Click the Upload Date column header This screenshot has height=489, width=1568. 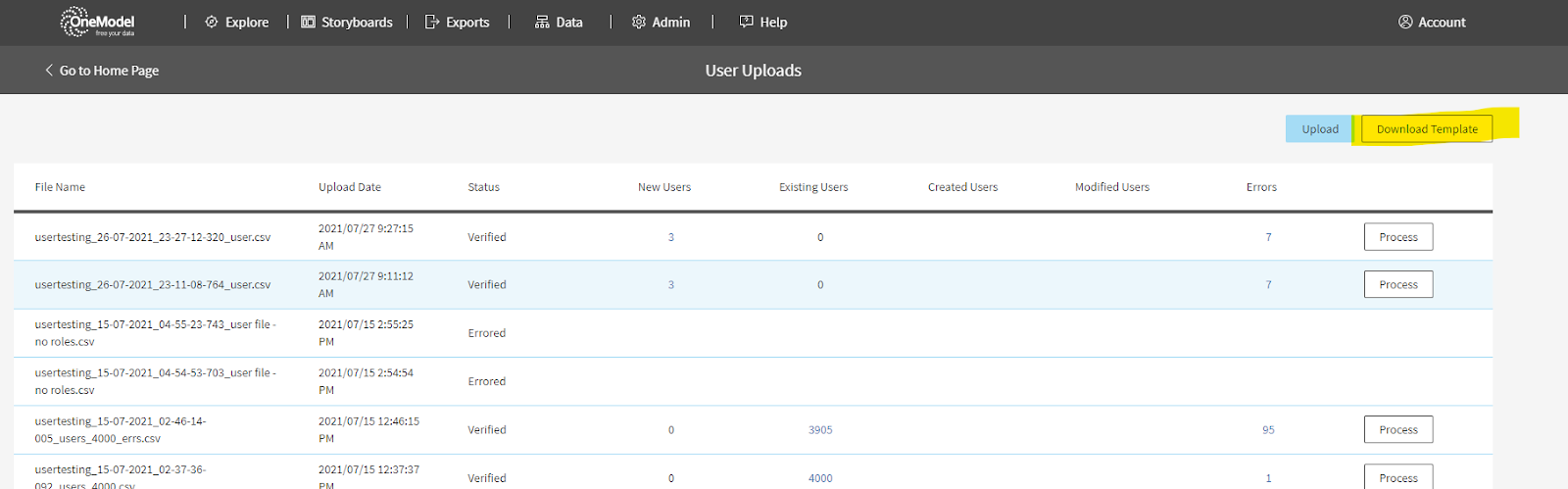point(350,187)
